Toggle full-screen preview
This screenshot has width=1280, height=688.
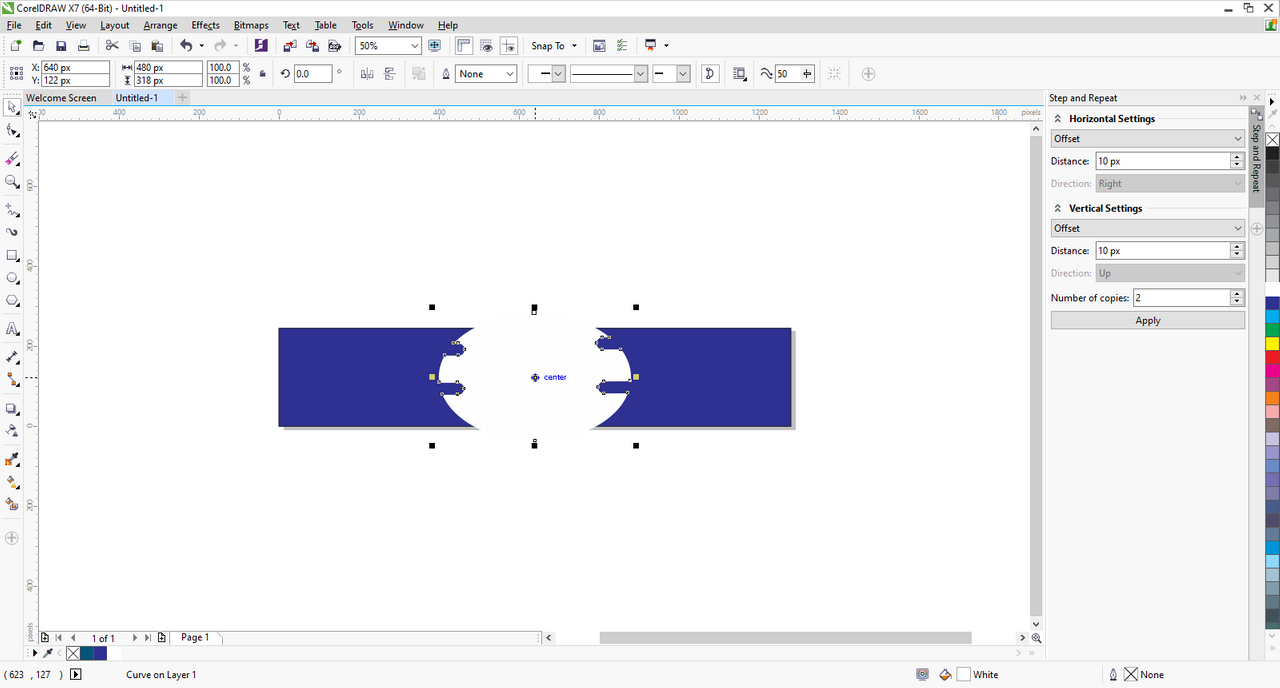pos(434,46)
